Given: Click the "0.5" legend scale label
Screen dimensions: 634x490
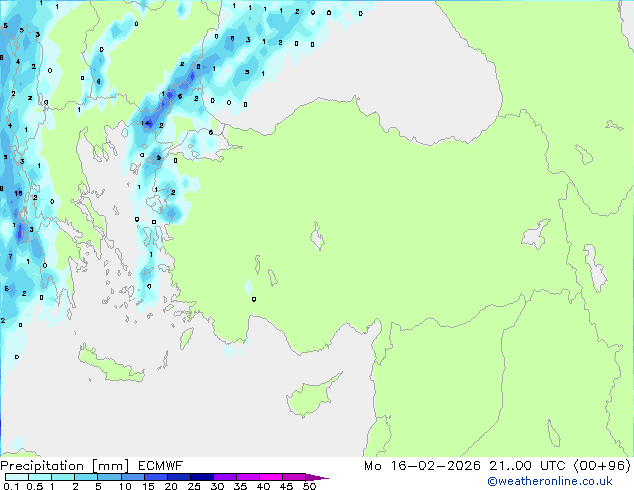Looking at the screenshot, I should click(x=35, y=486).
